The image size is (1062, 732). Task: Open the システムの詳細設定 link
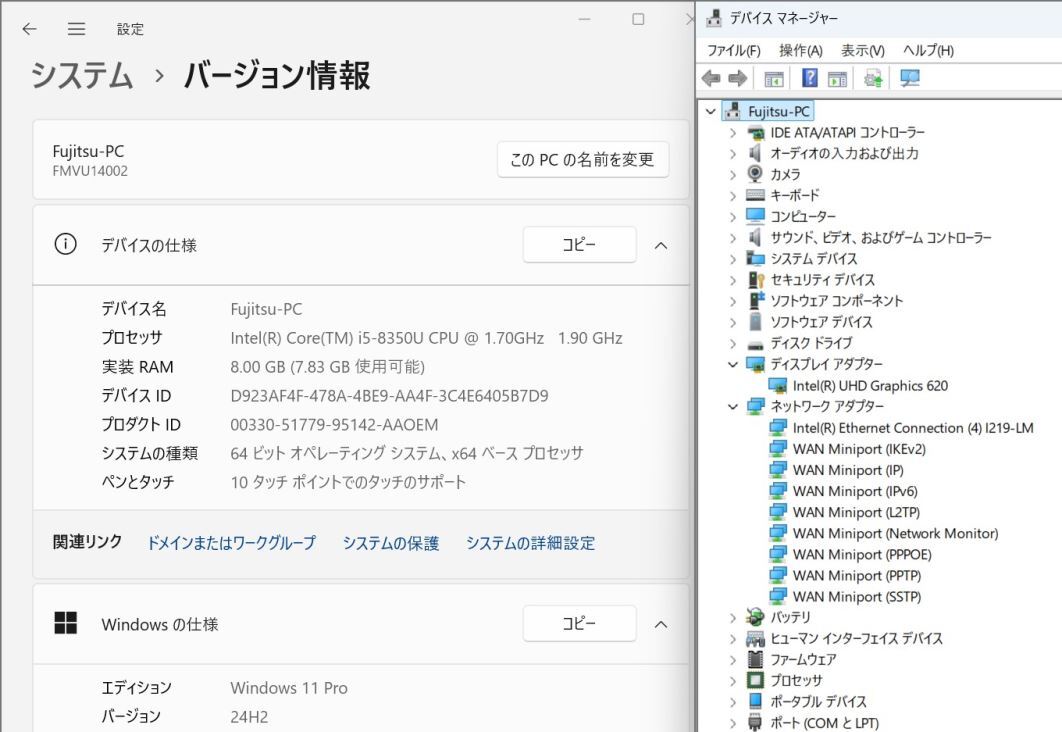tap(530, 542)
